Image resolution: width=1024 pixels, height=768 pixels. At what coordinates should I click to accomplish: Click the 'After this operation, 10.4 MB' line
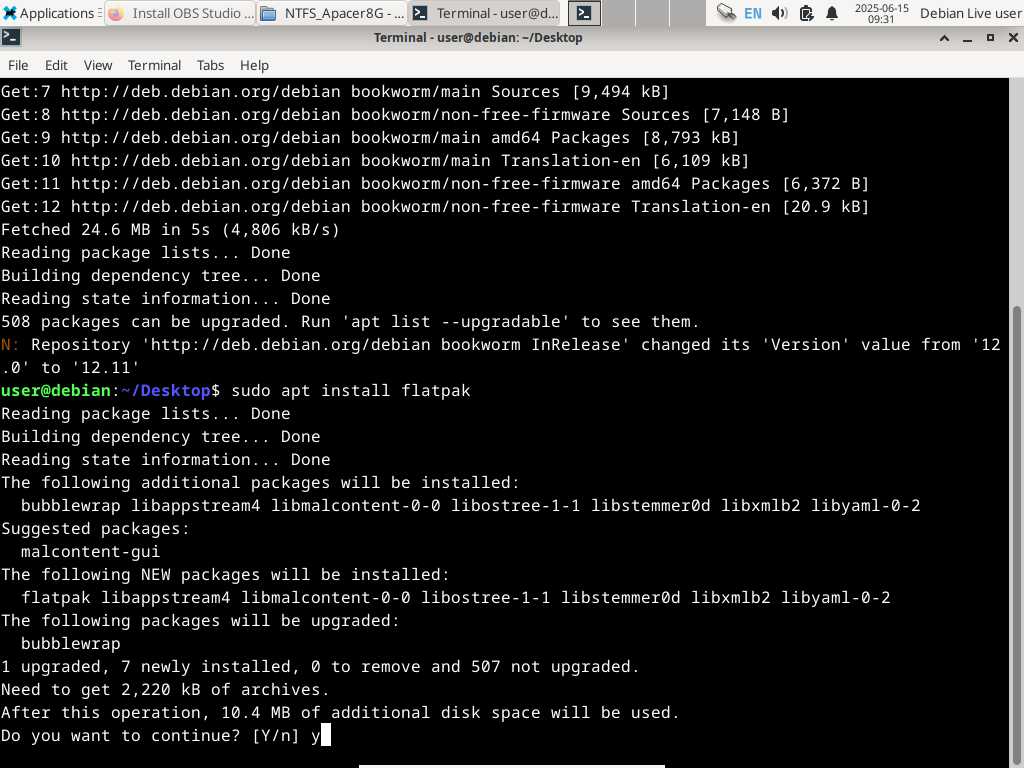(340, 712)
